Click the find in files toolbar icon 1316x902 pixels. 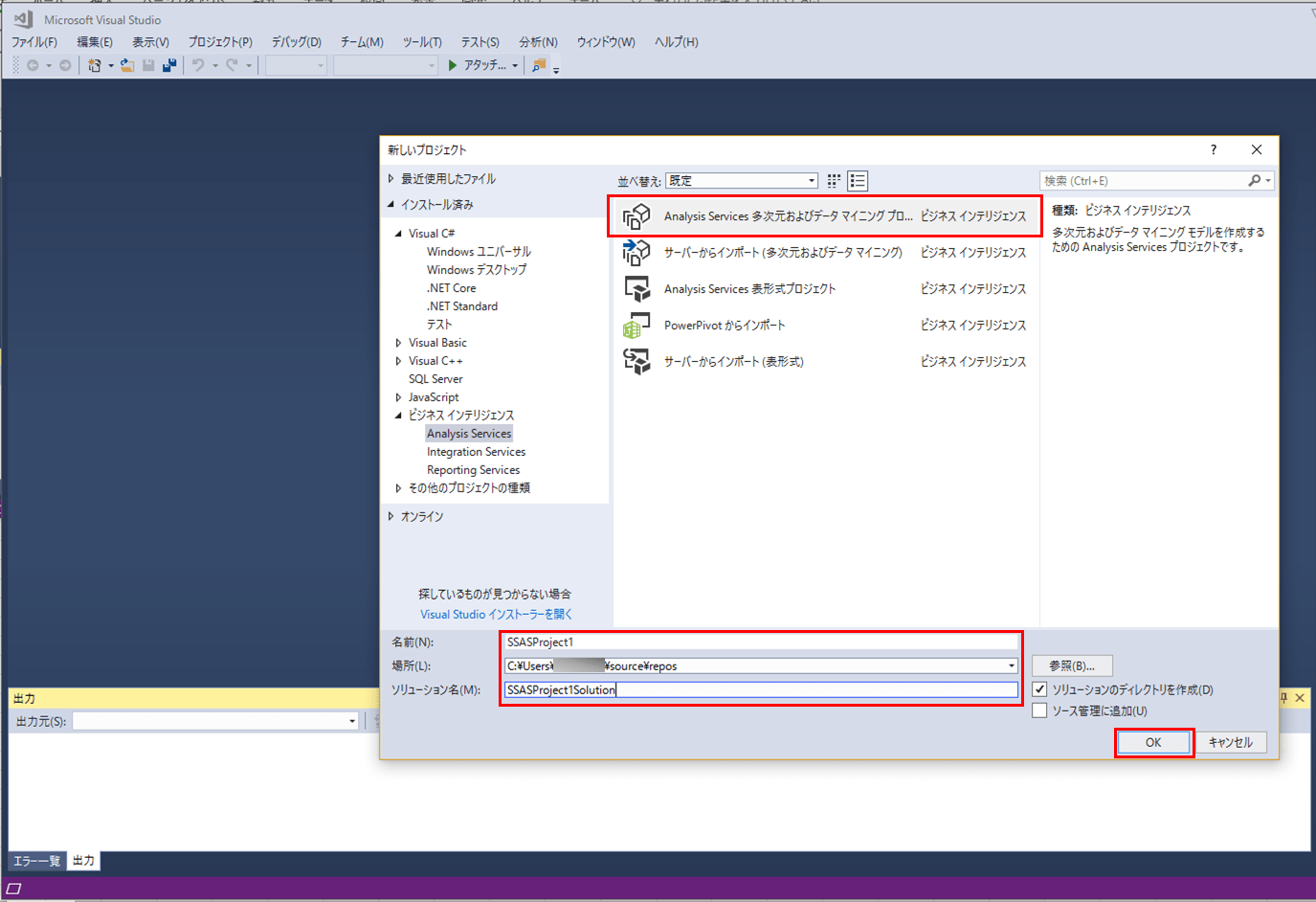[539, 65]
